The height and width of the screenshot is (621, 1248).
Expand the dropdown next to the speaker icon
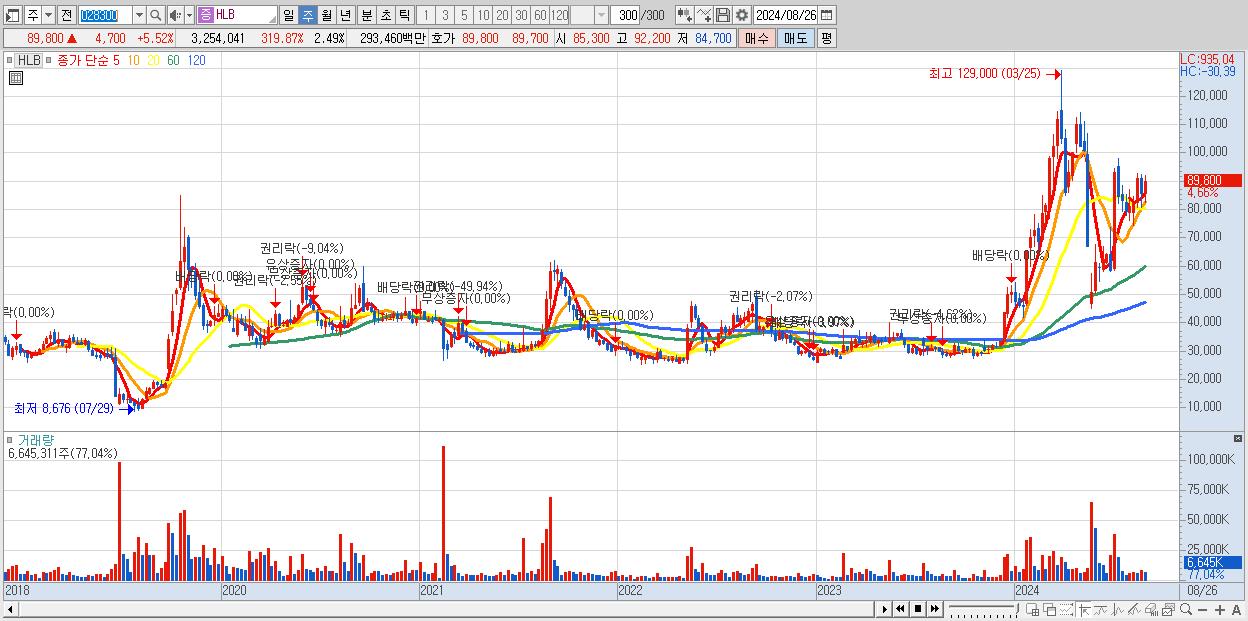click(189, 15)
